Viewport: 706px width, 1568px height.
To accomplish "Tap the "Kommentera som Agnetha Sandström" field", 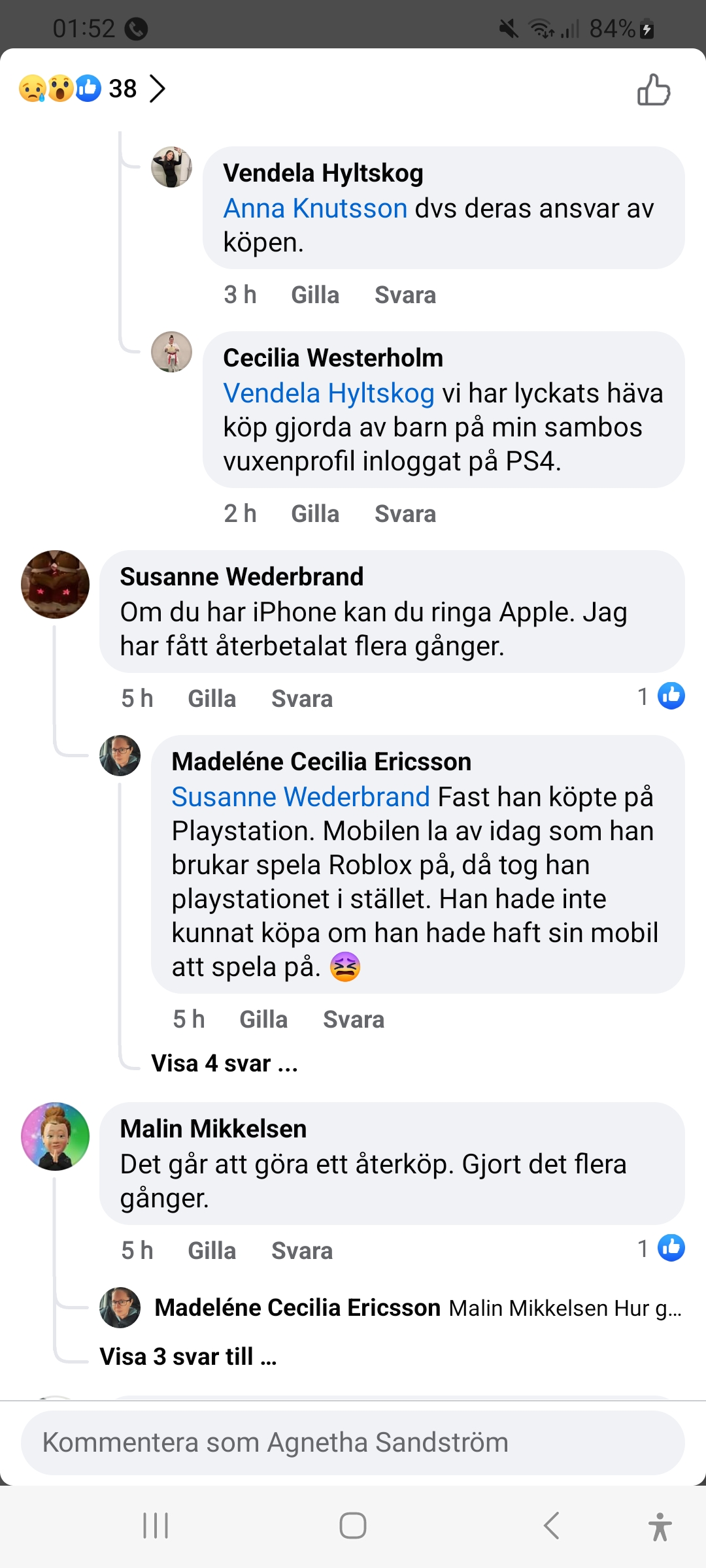I will (353, 1443).
